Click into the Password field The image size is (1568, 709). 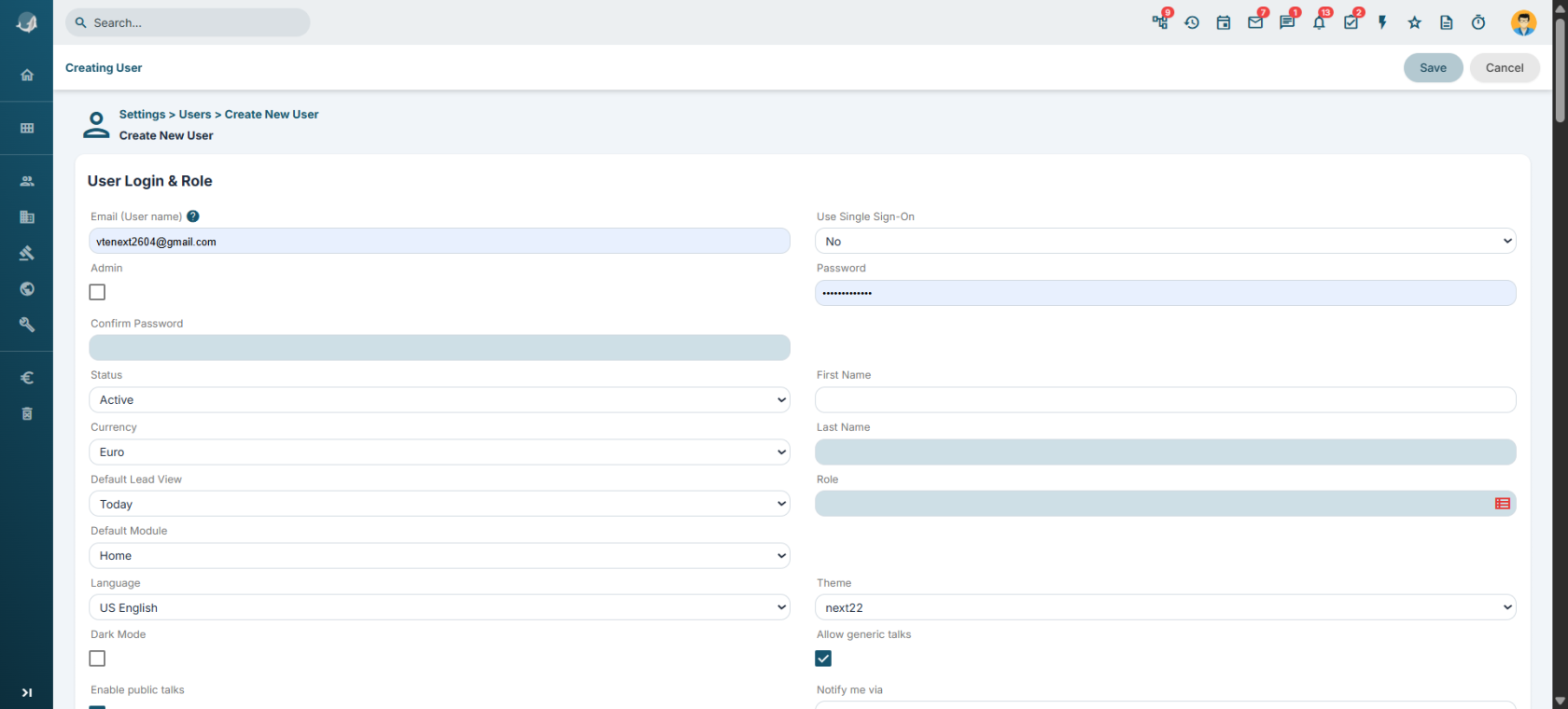[1165, 293]
